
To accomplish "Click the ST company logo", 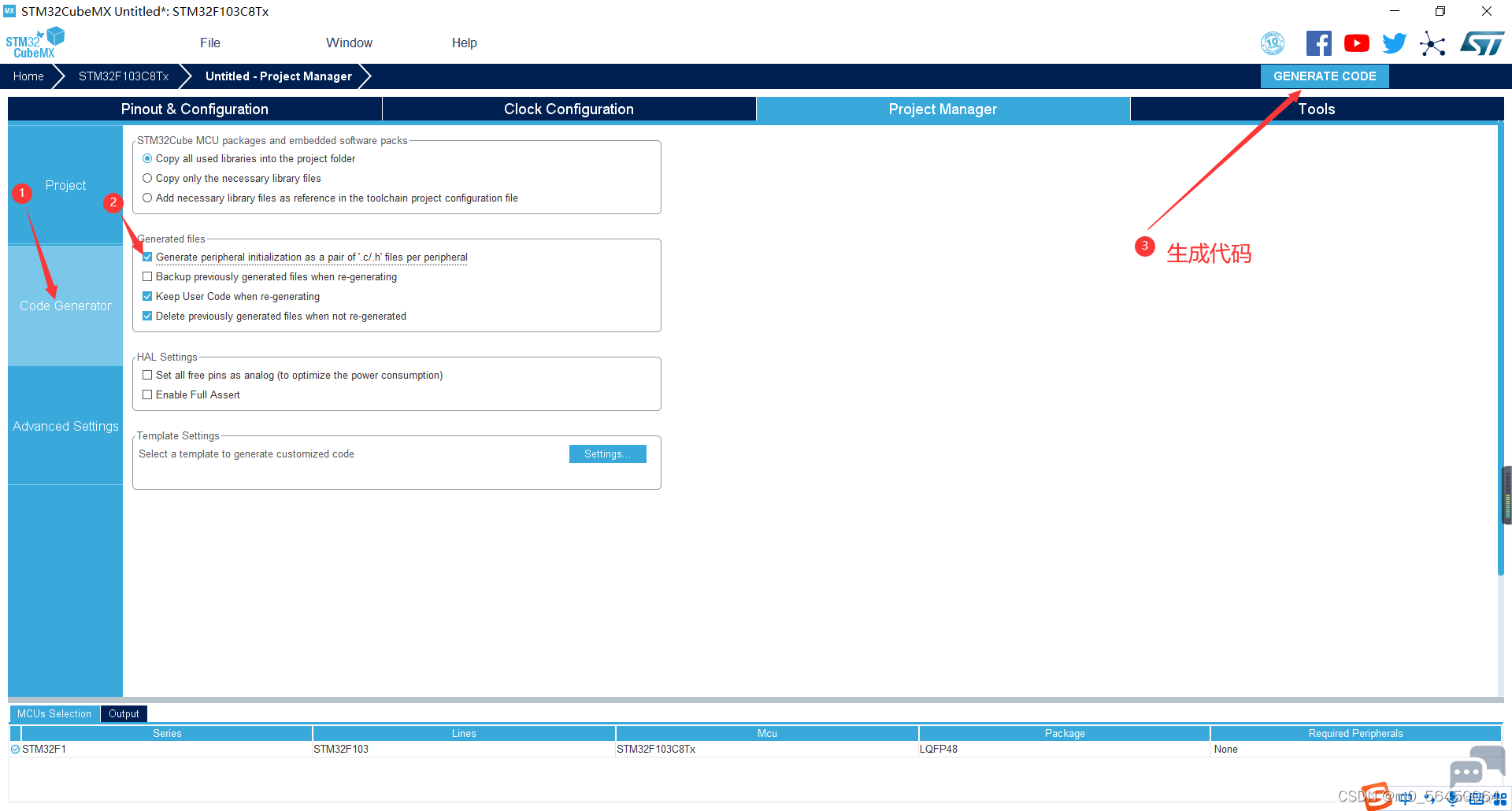I will pyautogui.click(x=1482, y=43).
